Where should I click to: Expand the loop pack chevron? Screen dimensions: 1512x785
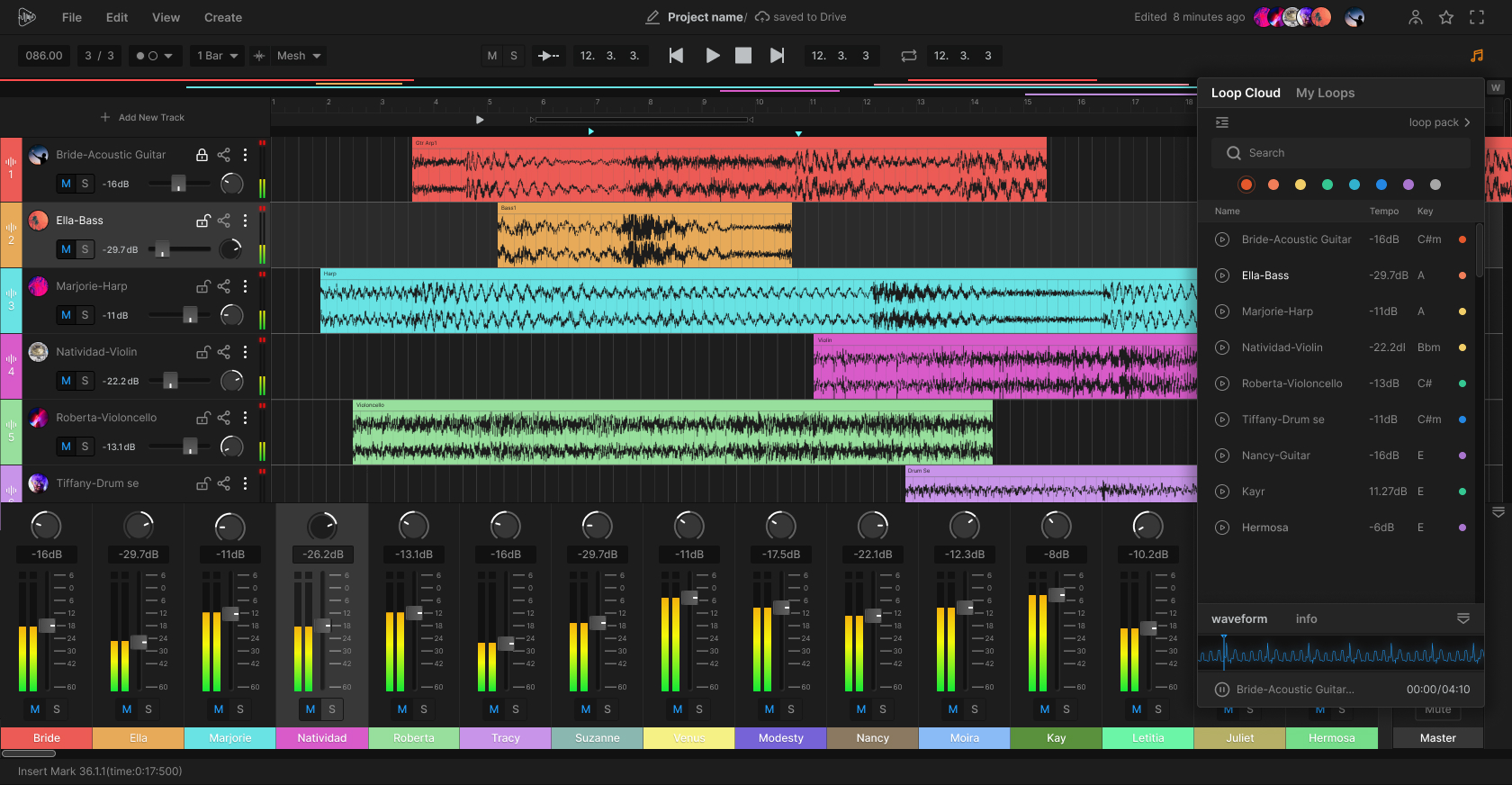click(x=1467, y=122)
